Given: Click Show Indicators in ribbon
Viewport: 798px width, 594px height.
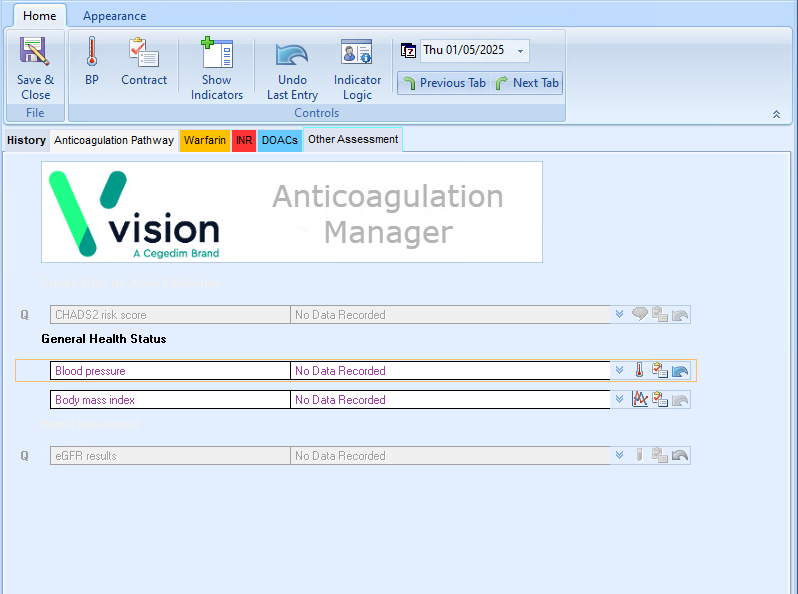Looking at the screenshot, I should [x=217, y=68].
